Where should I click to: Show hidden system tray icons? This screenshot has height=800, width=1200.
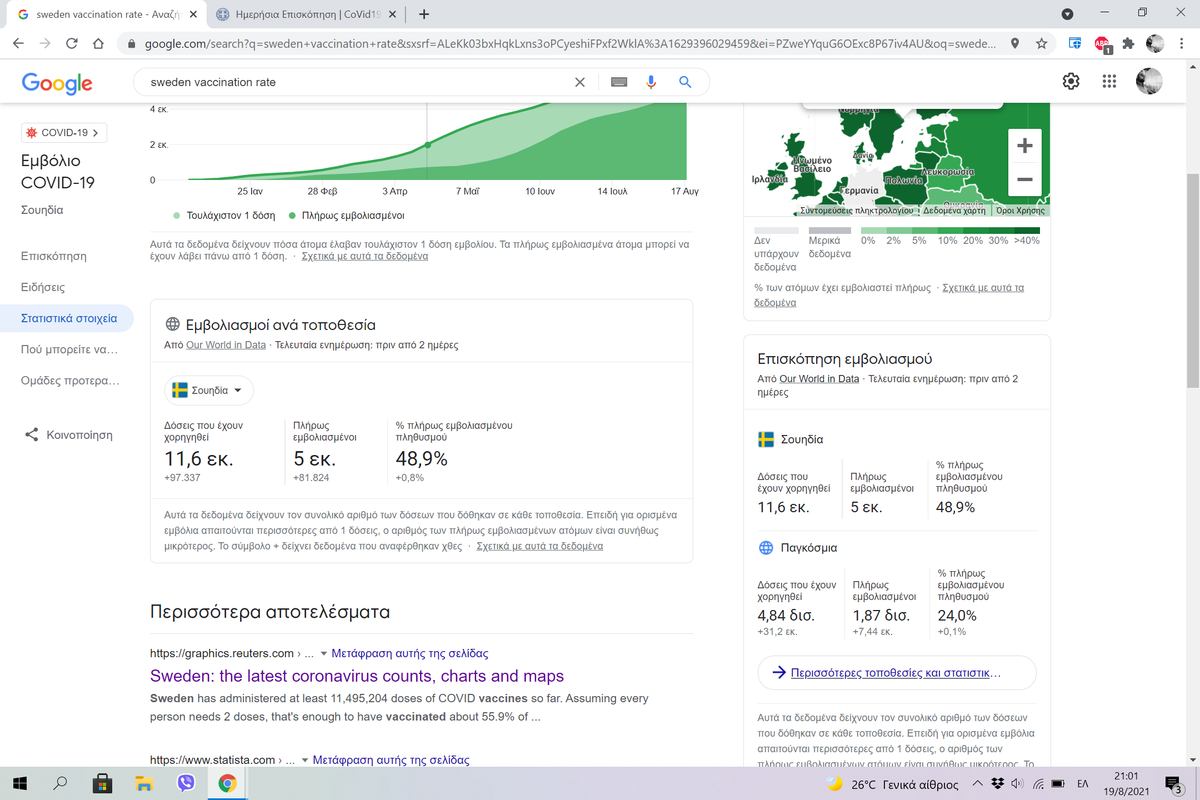pyautogui.click(x=979, y=784)
